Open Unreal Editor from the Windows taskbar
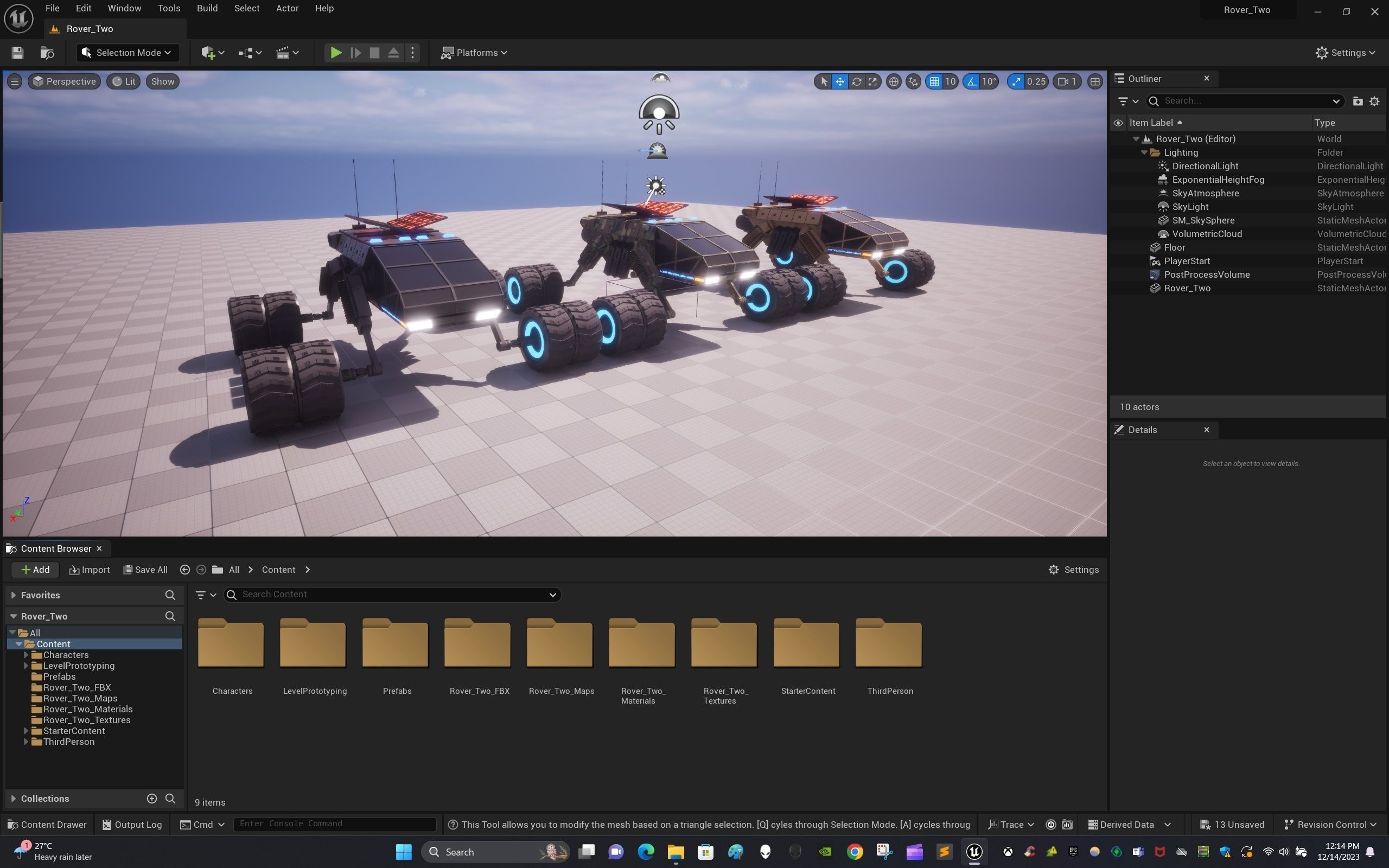 point(974,852)
